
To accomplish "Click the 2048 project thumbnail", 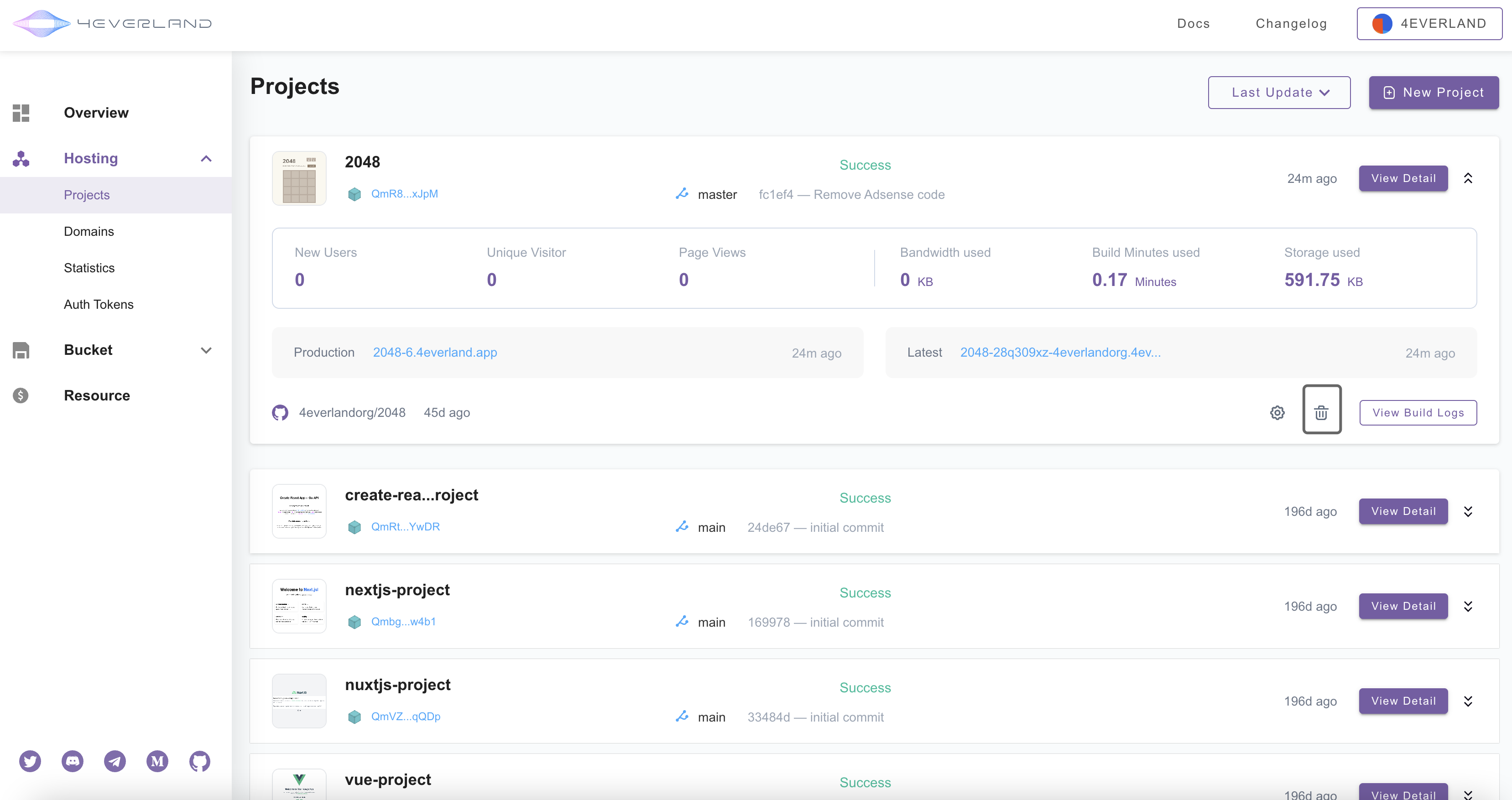I will click(299, 178).
